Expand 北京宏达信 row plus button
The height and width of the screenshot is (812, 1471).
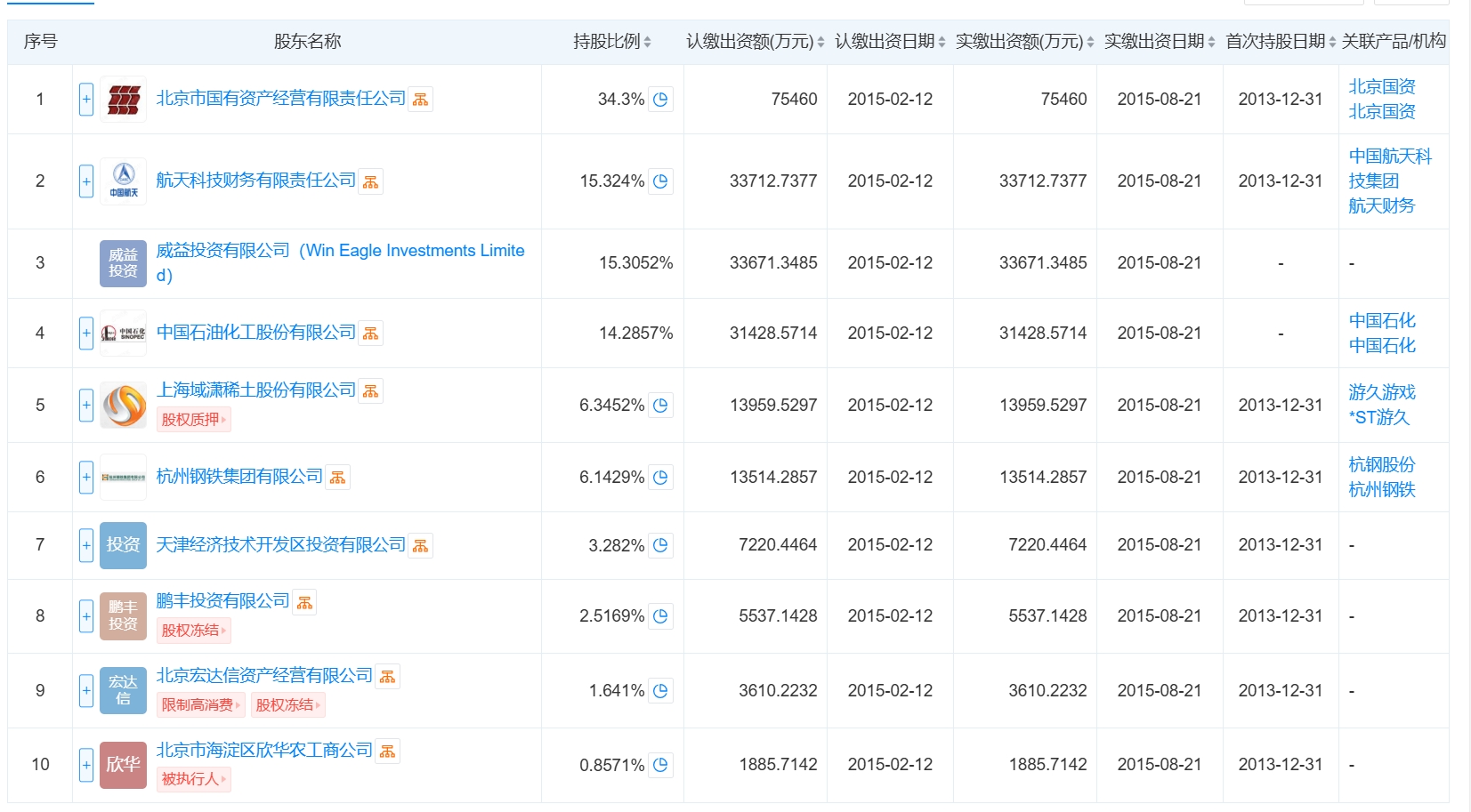point(86,690)
